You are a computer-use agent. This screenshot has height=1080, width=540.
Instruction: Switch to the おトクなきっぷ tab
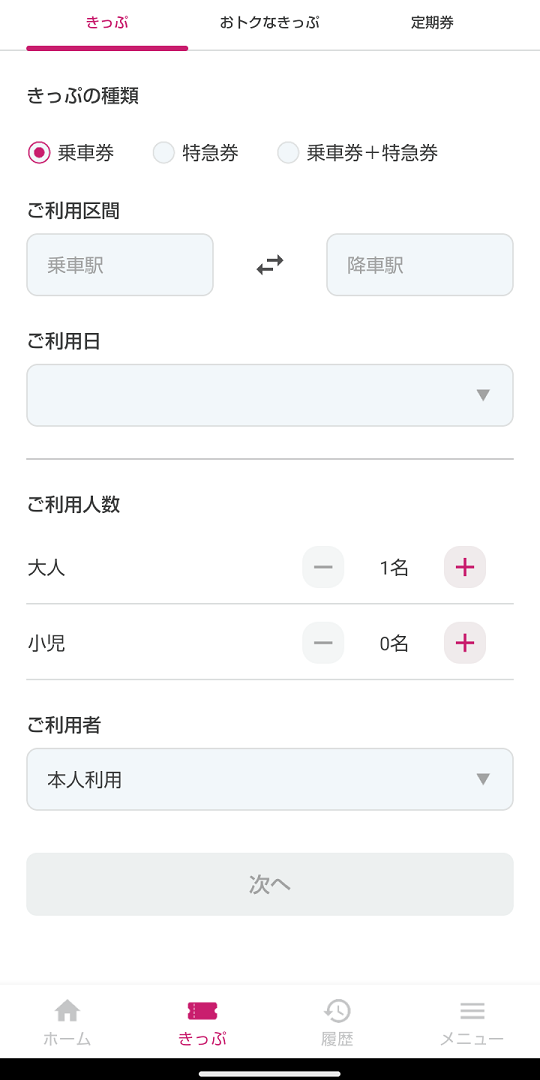(270, 23)
